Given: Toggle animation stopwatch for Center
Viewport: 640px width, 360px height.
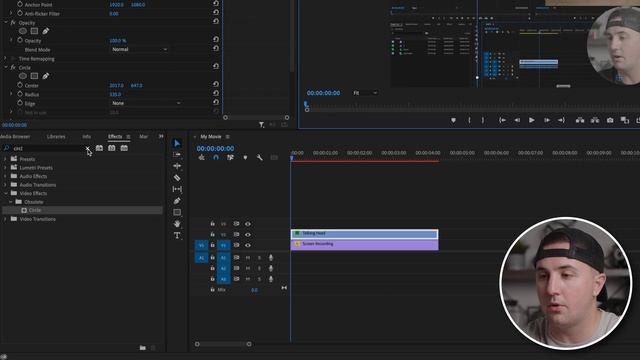Looking at the screenshot, I should coord(20,85).
